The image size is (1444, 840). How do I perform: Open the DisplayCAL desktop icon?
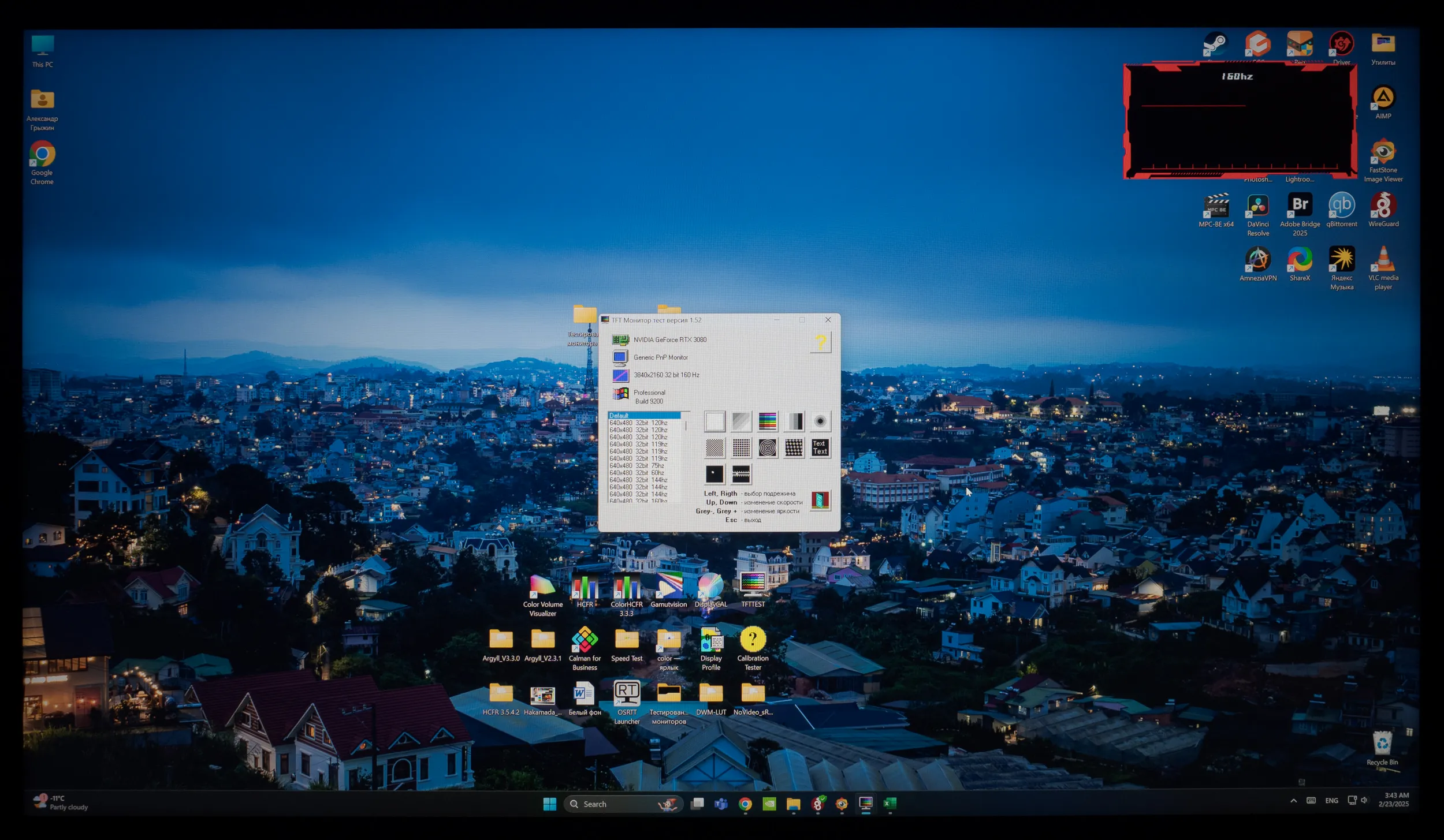click(x=710, y=590)
